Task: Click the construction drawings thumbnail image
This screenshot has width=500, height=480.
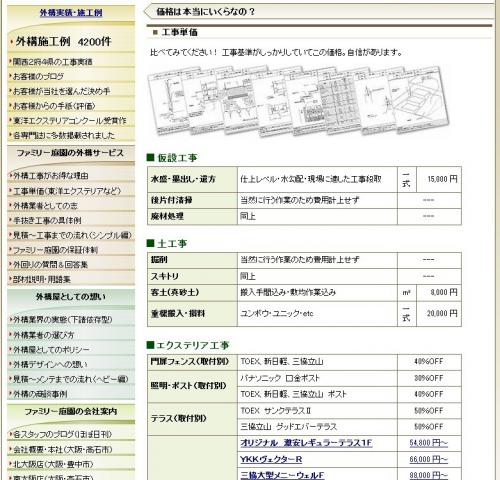Action: [298, 101]
